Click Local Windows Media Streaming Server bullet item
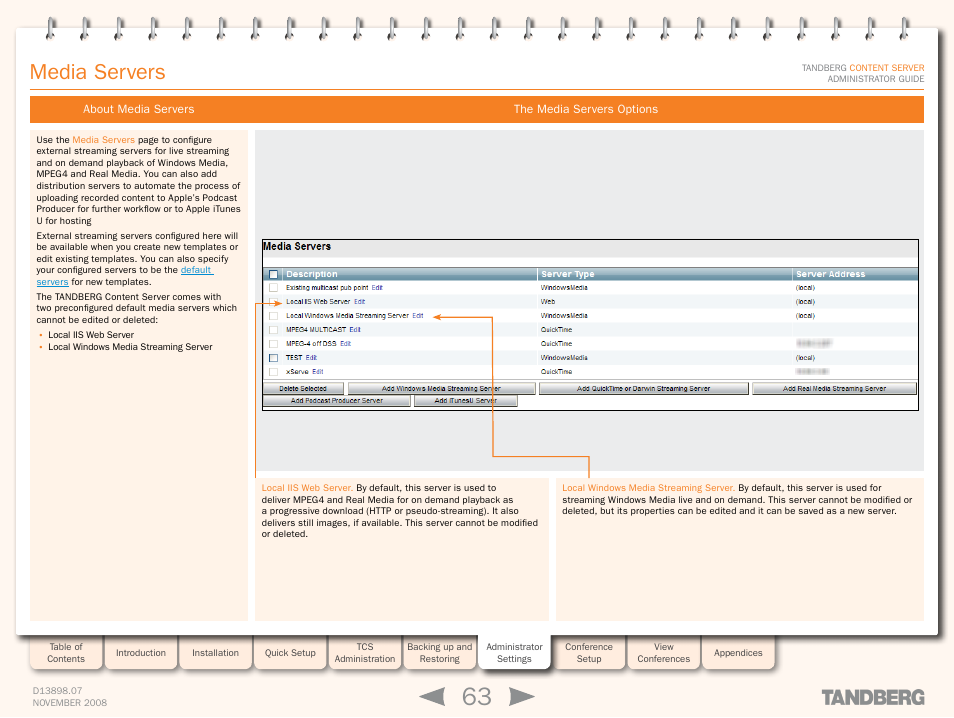This screenshot has height=718, width=954. click(x=130, y=347)
